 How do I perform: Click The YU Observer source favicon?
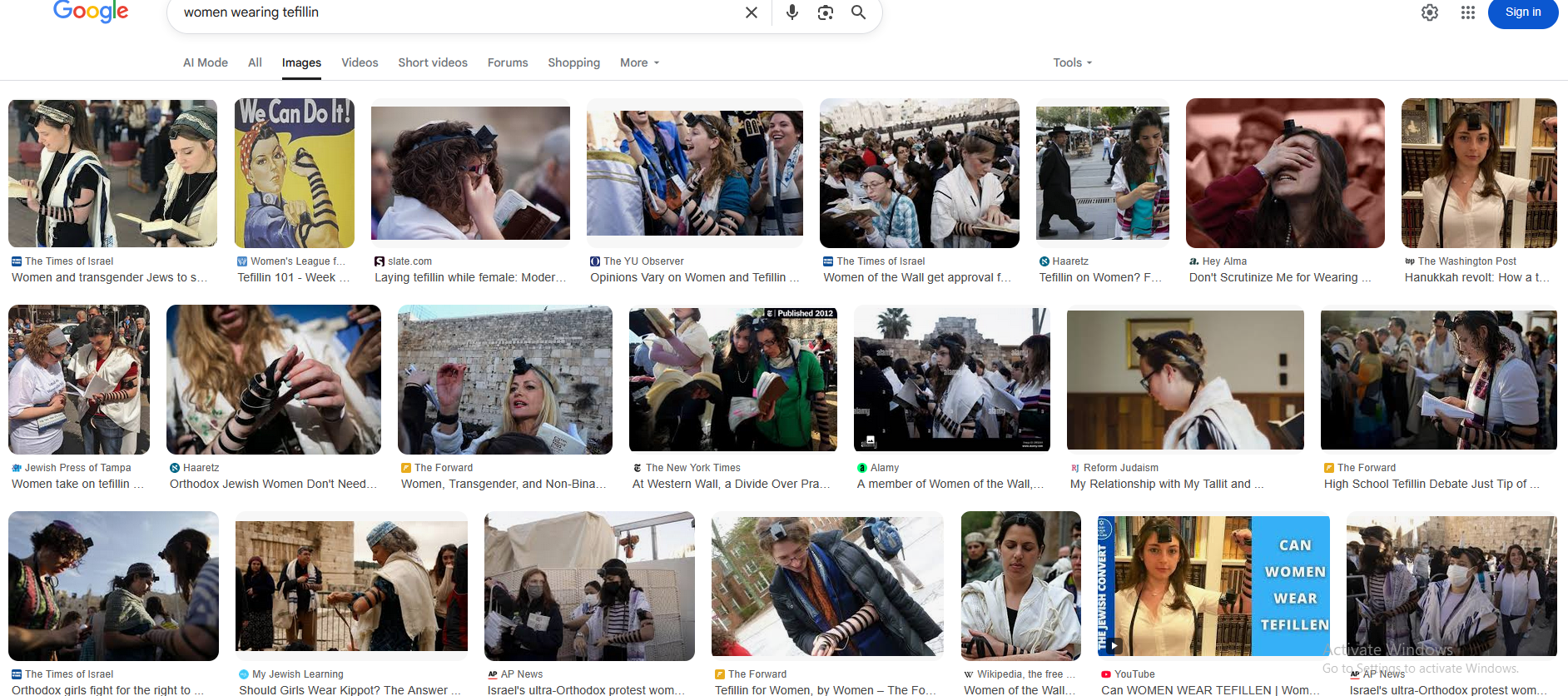coord(595,261)
